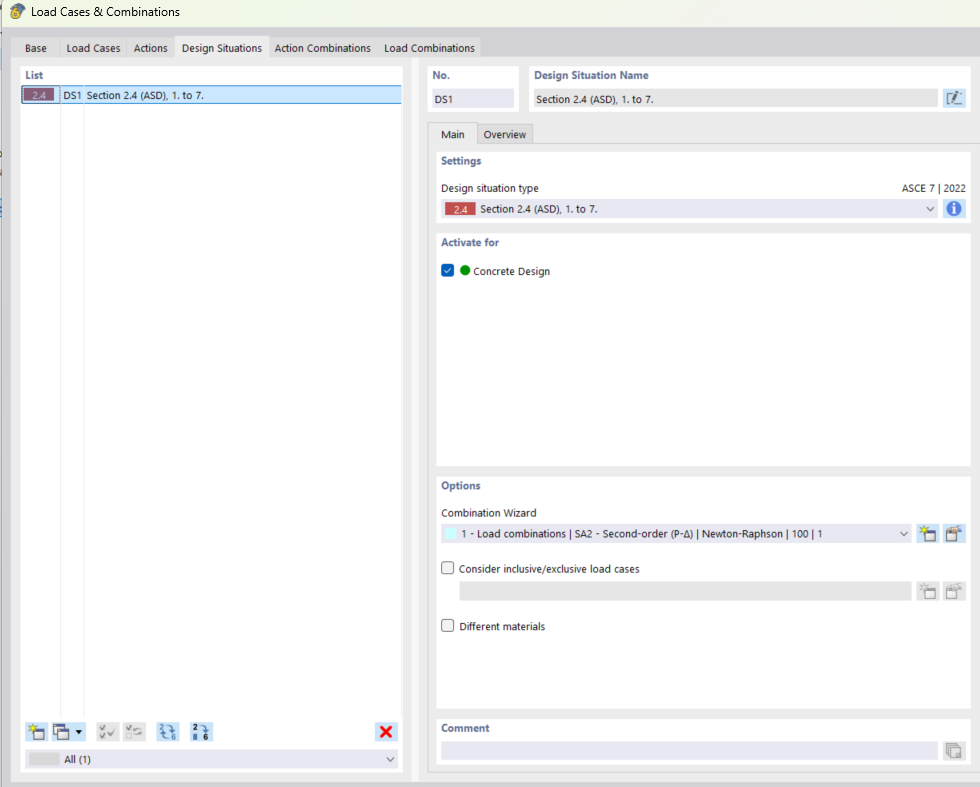Edit the combination wizard via icon
The width and height of the screenshot is (980, 787).
tap(954, 533)
